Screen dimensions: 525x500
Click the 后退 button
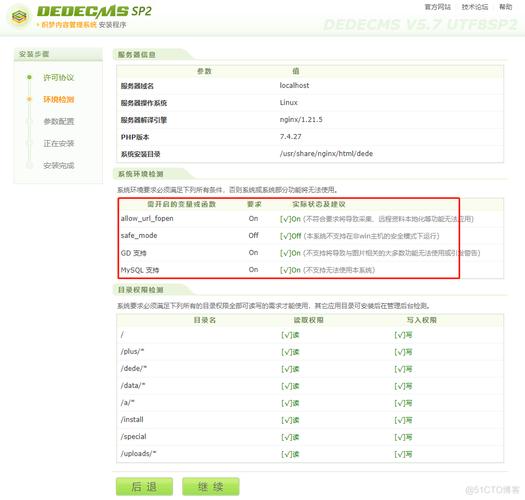144,487
